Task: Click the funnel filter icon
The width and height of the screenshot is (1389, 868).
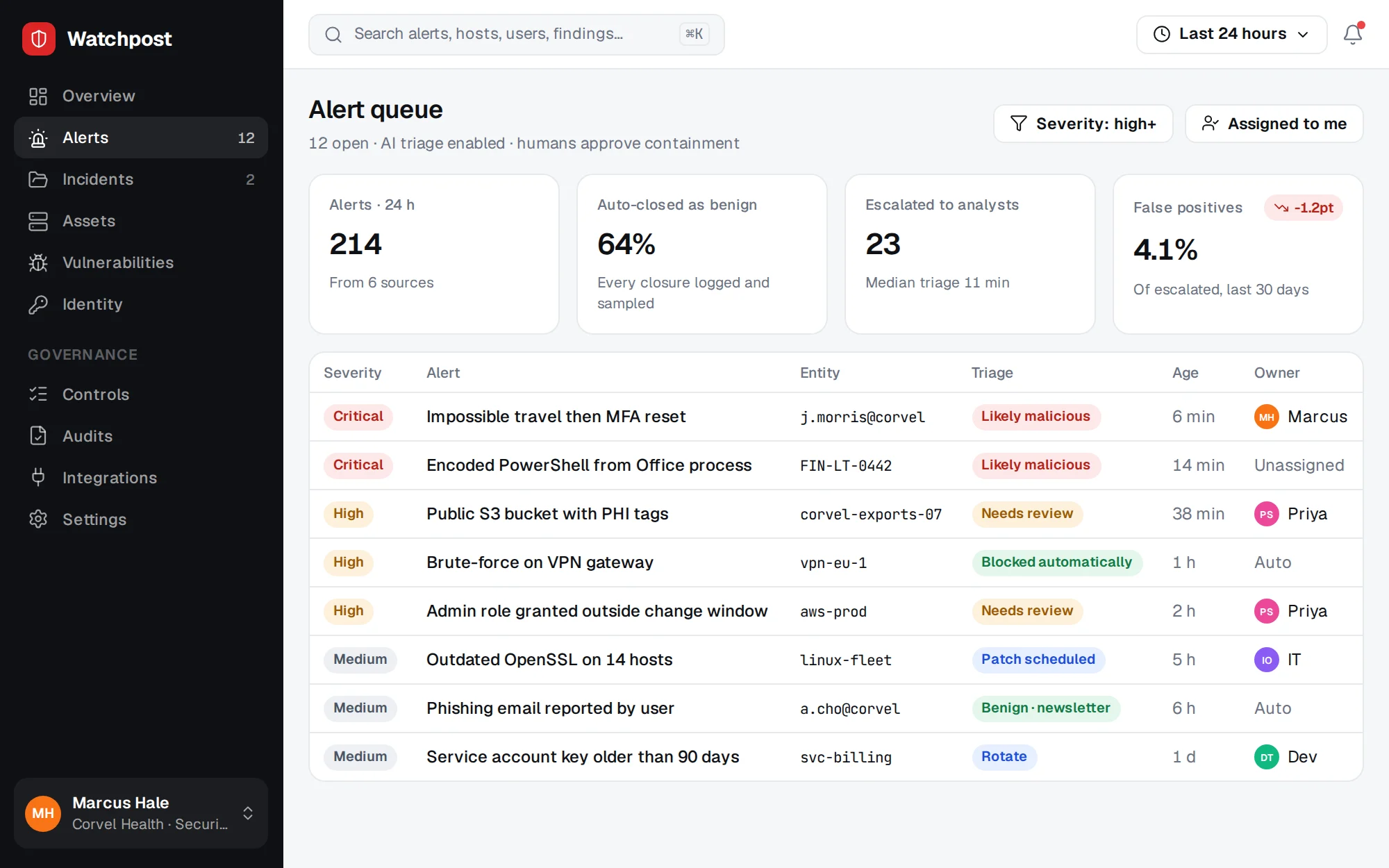Action: click(1018, 124)
